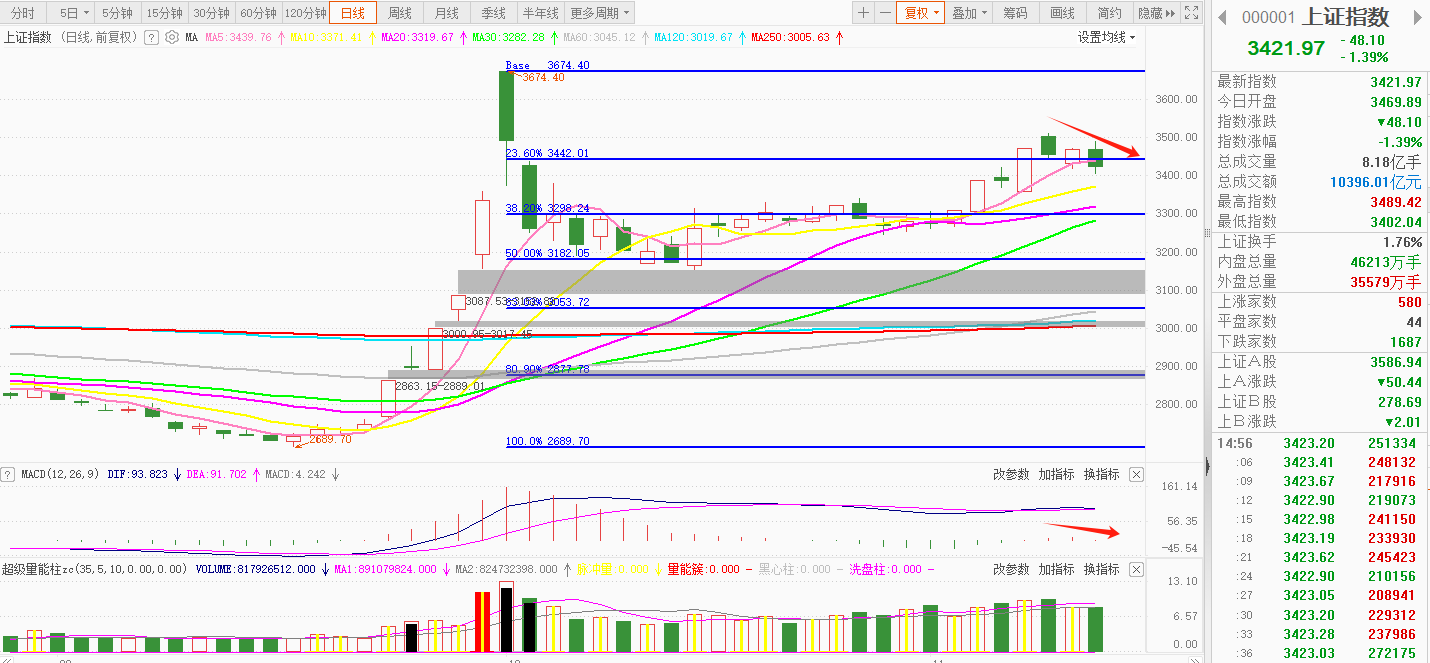Switch to 120分钟 tab

306,13
